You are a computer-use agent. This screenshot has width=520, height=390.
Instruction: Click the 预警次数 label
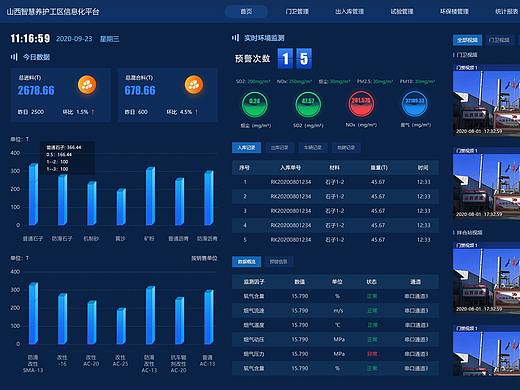coord(252,59)
